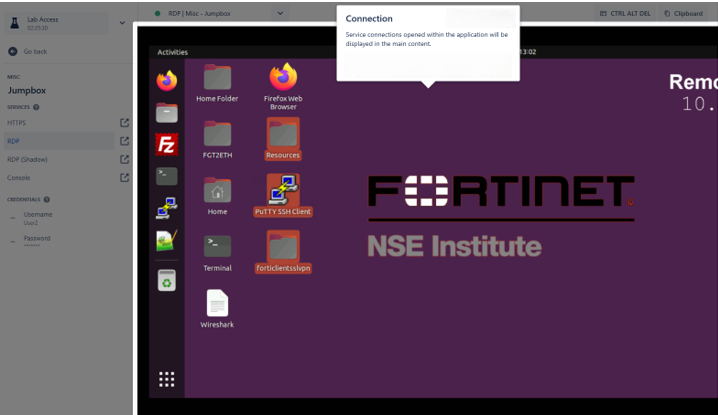Screen dimensions: 718x415
Task: Expand the Password credential row
Action: click(x=13, y=241)
